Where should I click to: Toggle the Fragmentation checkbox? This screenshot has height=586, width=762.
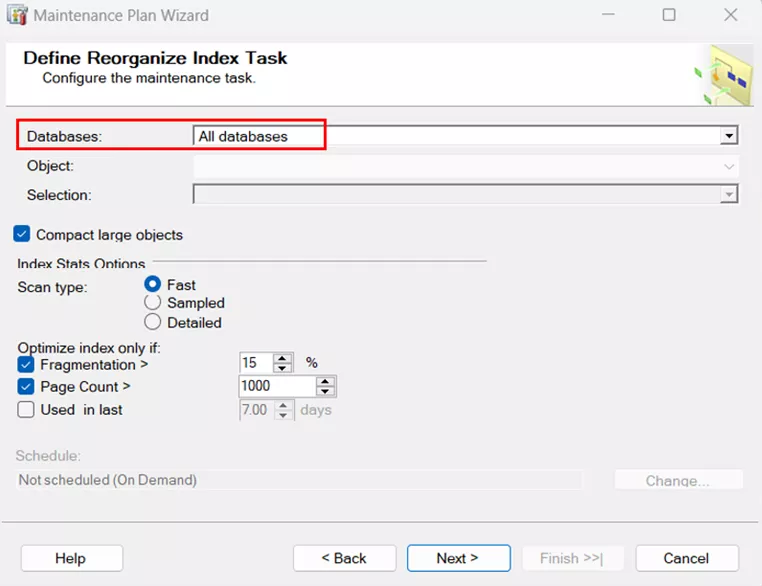(x=26, y=364)
